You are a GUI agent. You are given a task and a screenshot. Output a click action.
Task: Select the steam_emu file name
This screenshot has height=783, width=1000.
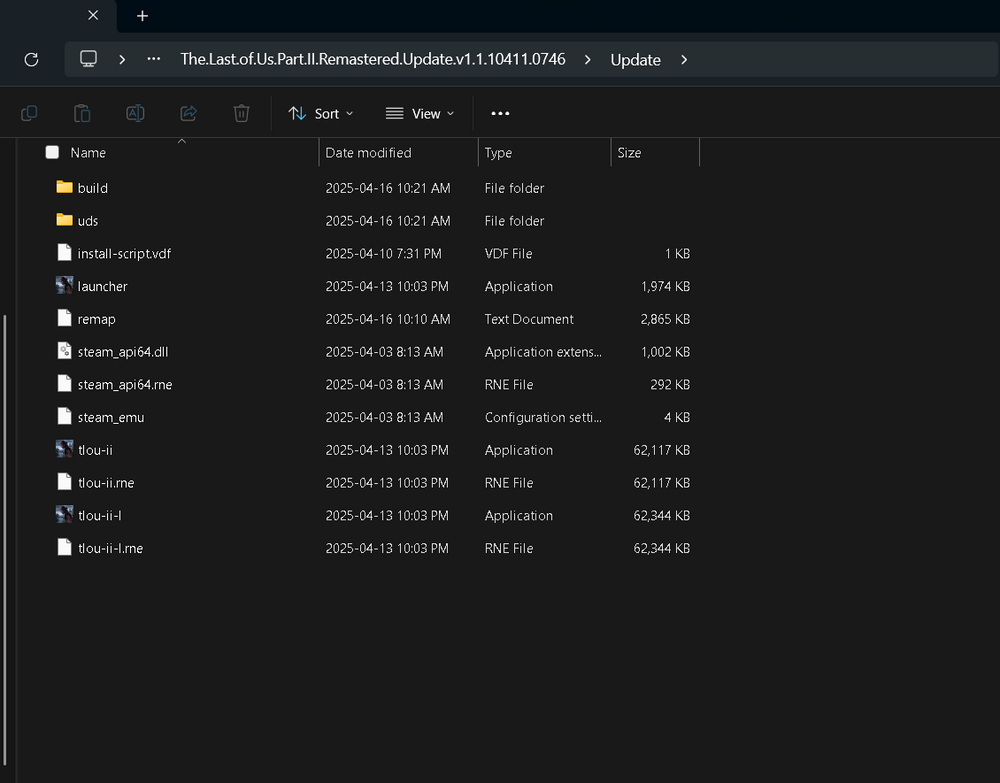click(111, 417)
